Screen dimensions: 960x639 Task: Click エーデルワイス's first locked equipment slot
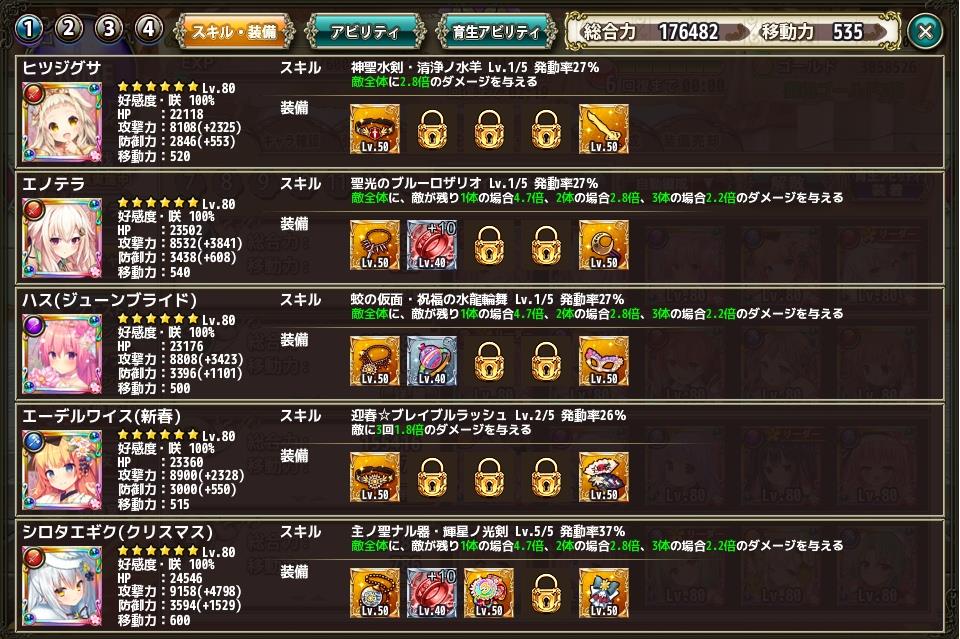coord(432,477)
